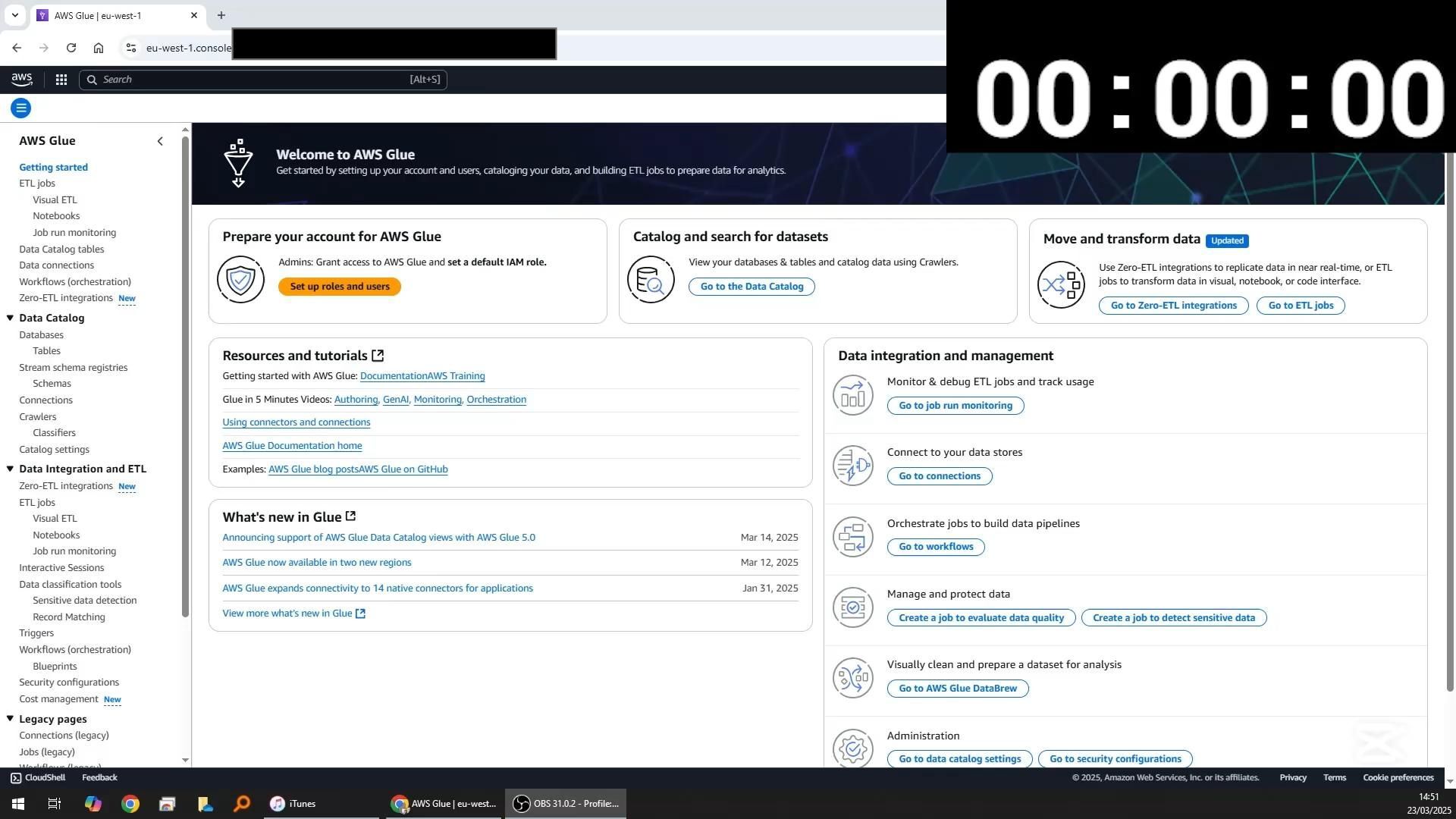The height and width of the screenshot is (819, 1456).
Task: Collapse the Legacy pages section
Action: tap(11, 719)
